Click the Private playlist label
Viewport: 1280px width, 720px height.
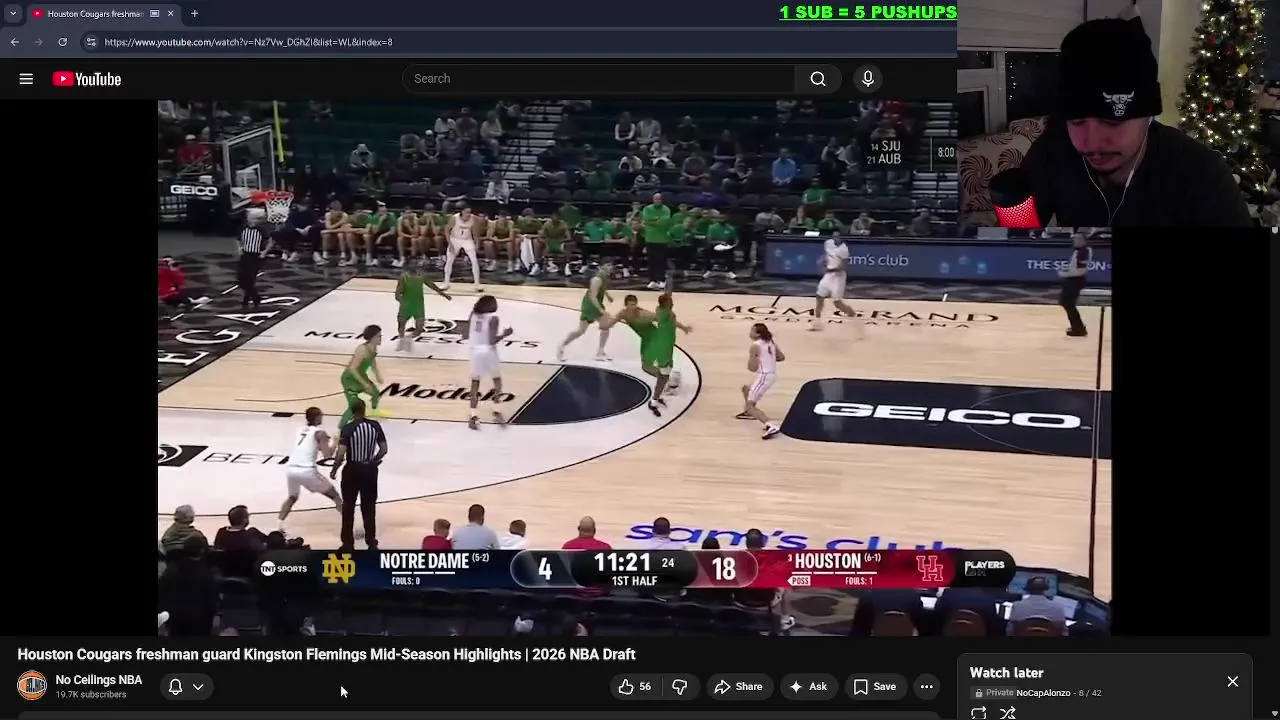(995, 693)
